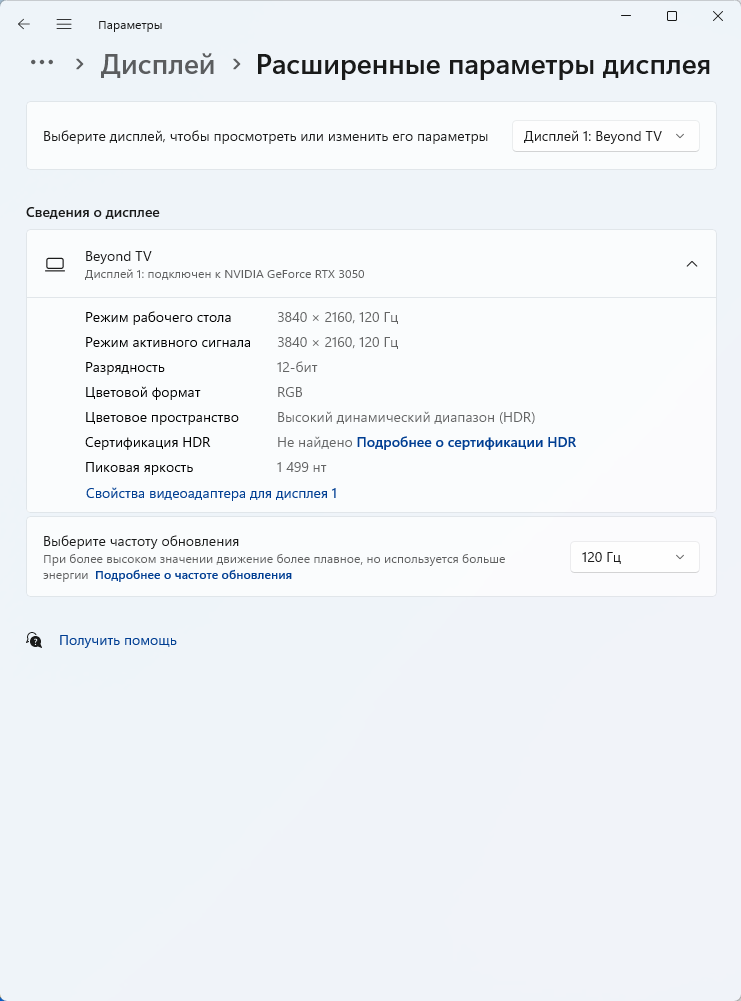Click the Beyond TV monitor icon
741x1001 pixels.
coord(55,264)
